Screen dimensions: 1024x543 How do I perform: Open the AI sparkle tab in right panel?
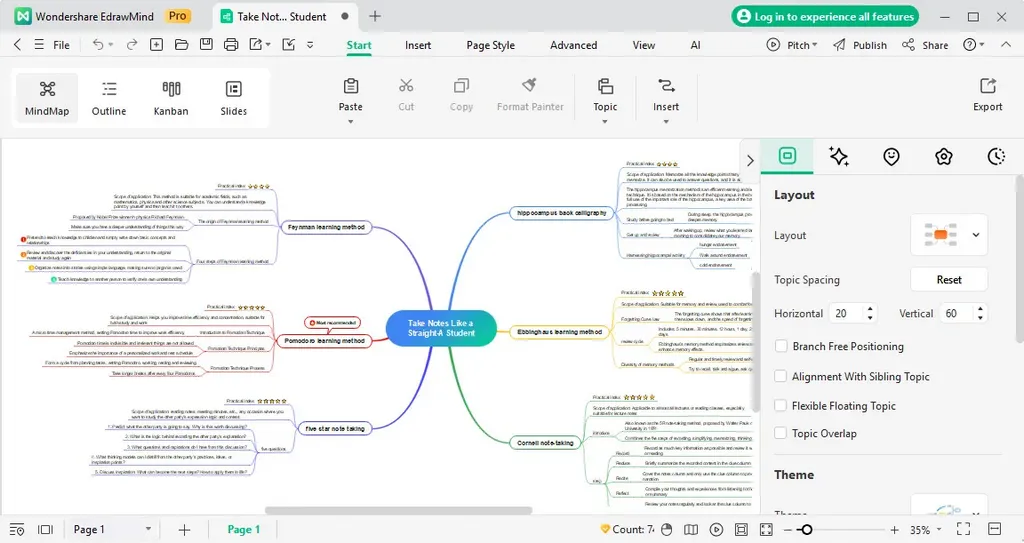tap(839, 156)
